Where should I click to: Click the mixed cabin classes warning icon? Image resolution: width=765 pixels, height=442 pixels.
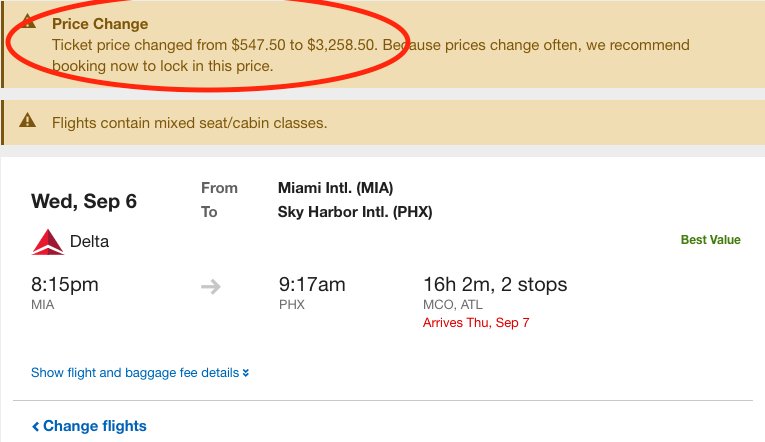28,124
